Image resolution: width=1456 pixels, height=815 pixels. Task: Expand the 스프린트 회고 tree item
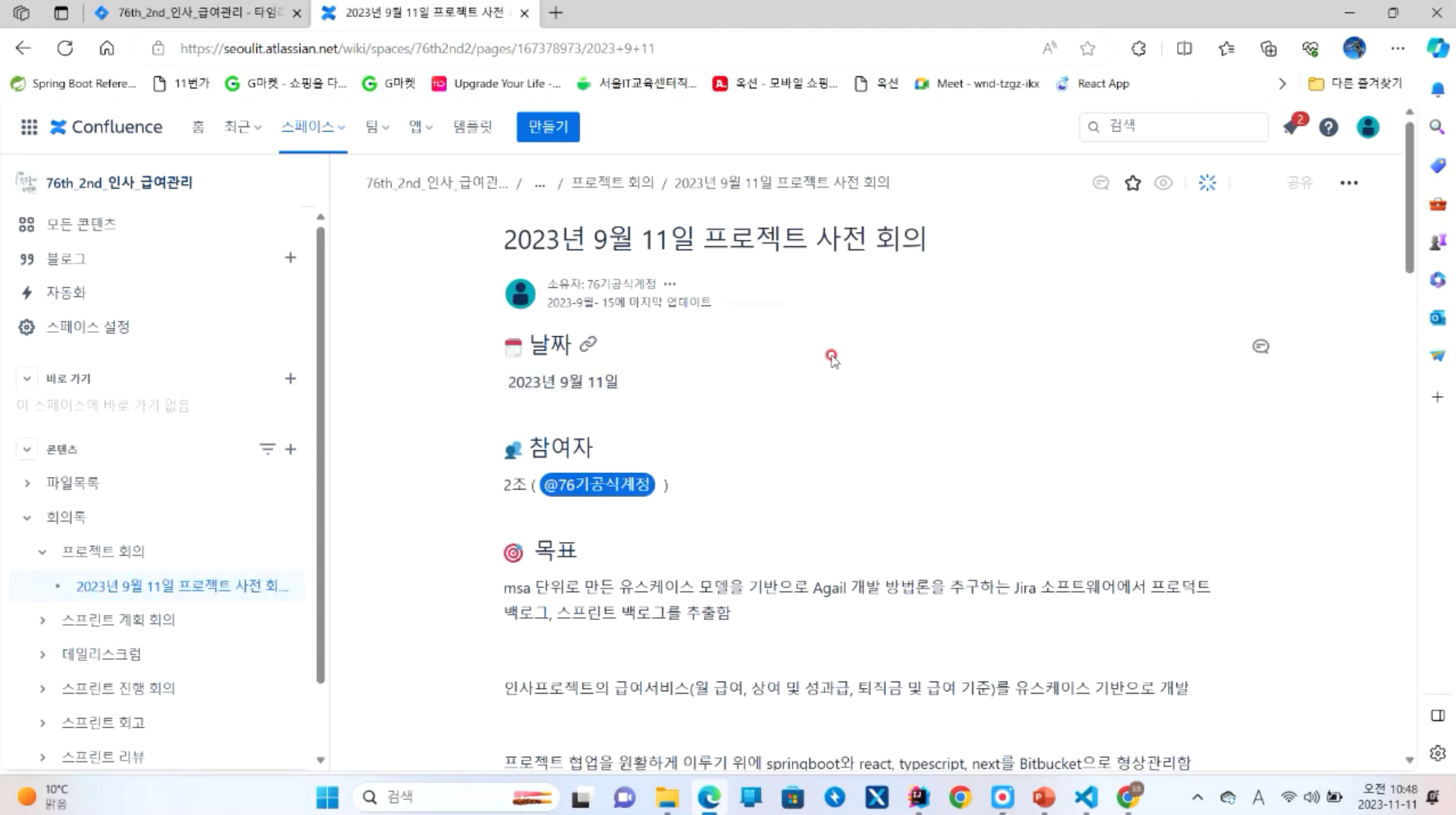click(42, 723)
